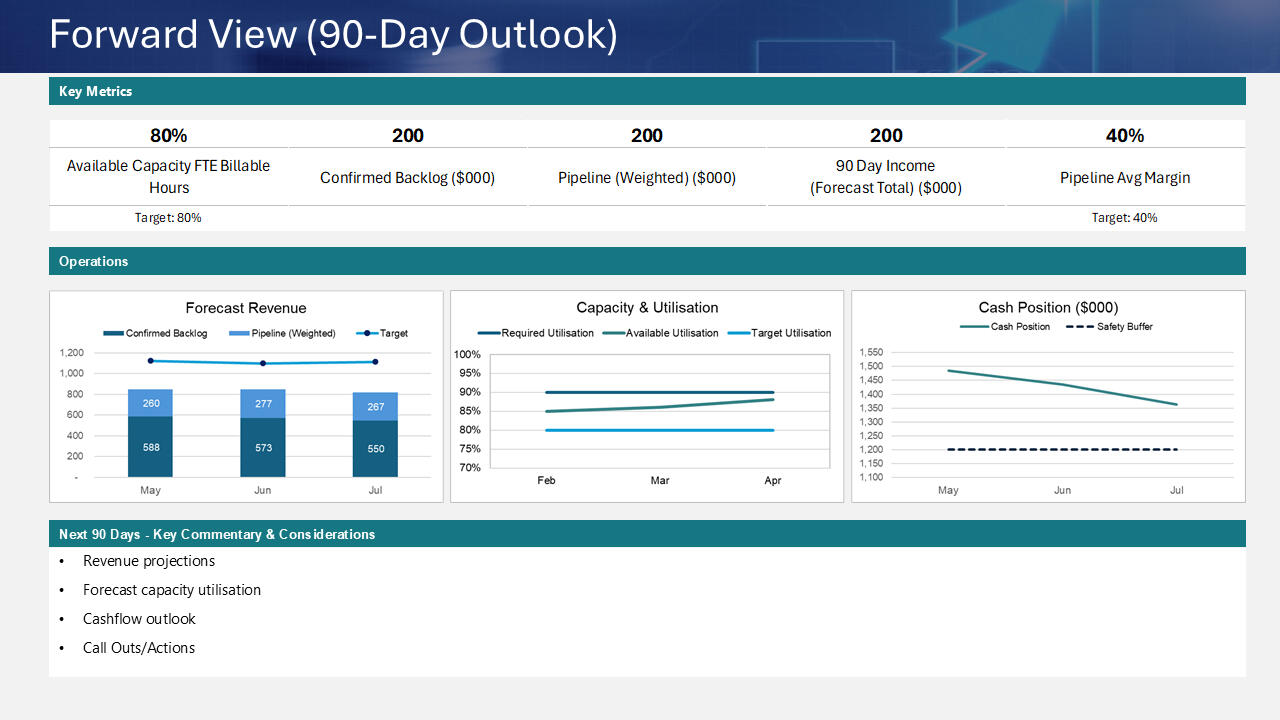
Task: Select the Pipeline Avg Margin metric label
Action: (1125, 178)
